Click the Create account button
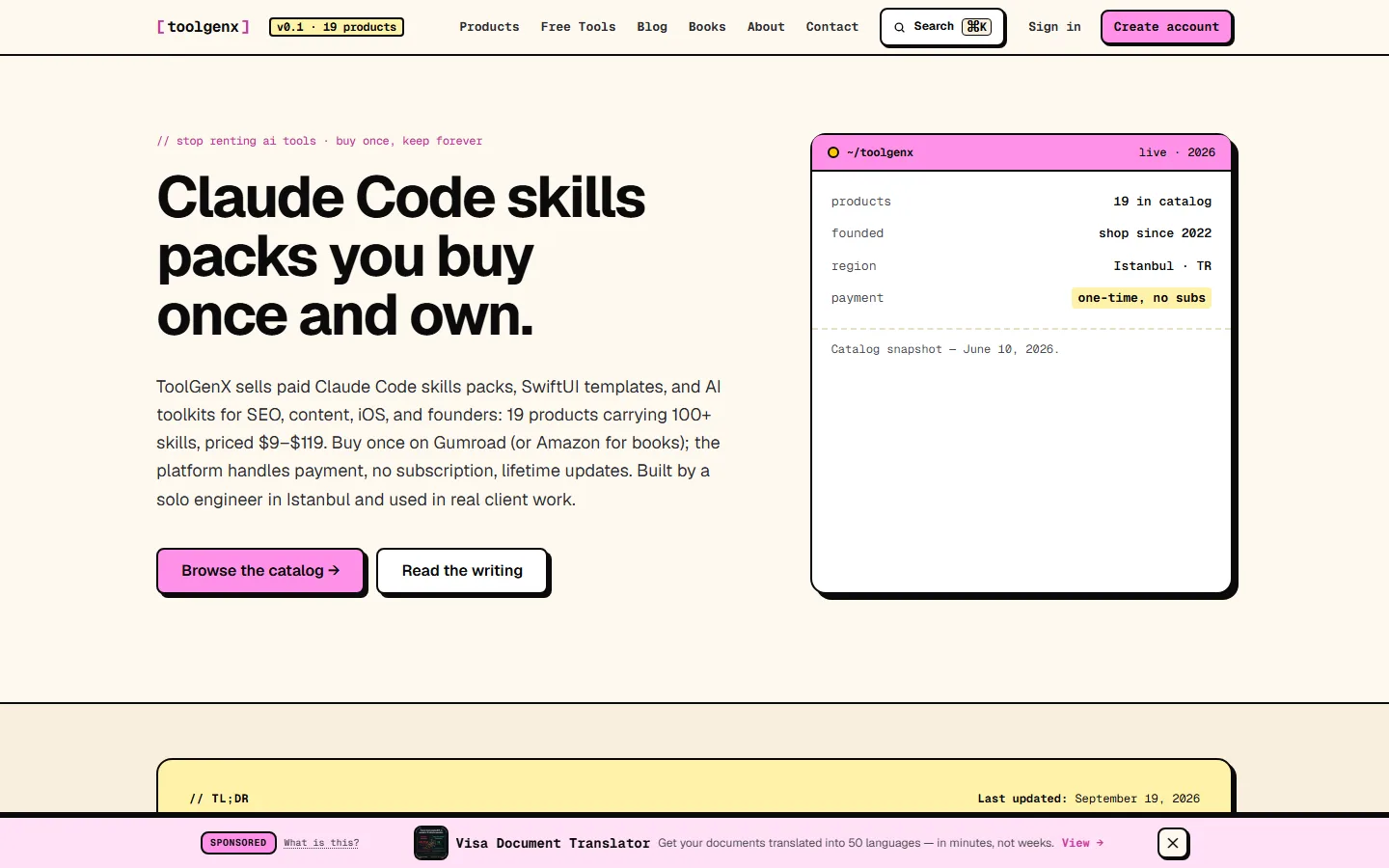The width and height of the screenshot is (1389, 868). pos(1166,27)
